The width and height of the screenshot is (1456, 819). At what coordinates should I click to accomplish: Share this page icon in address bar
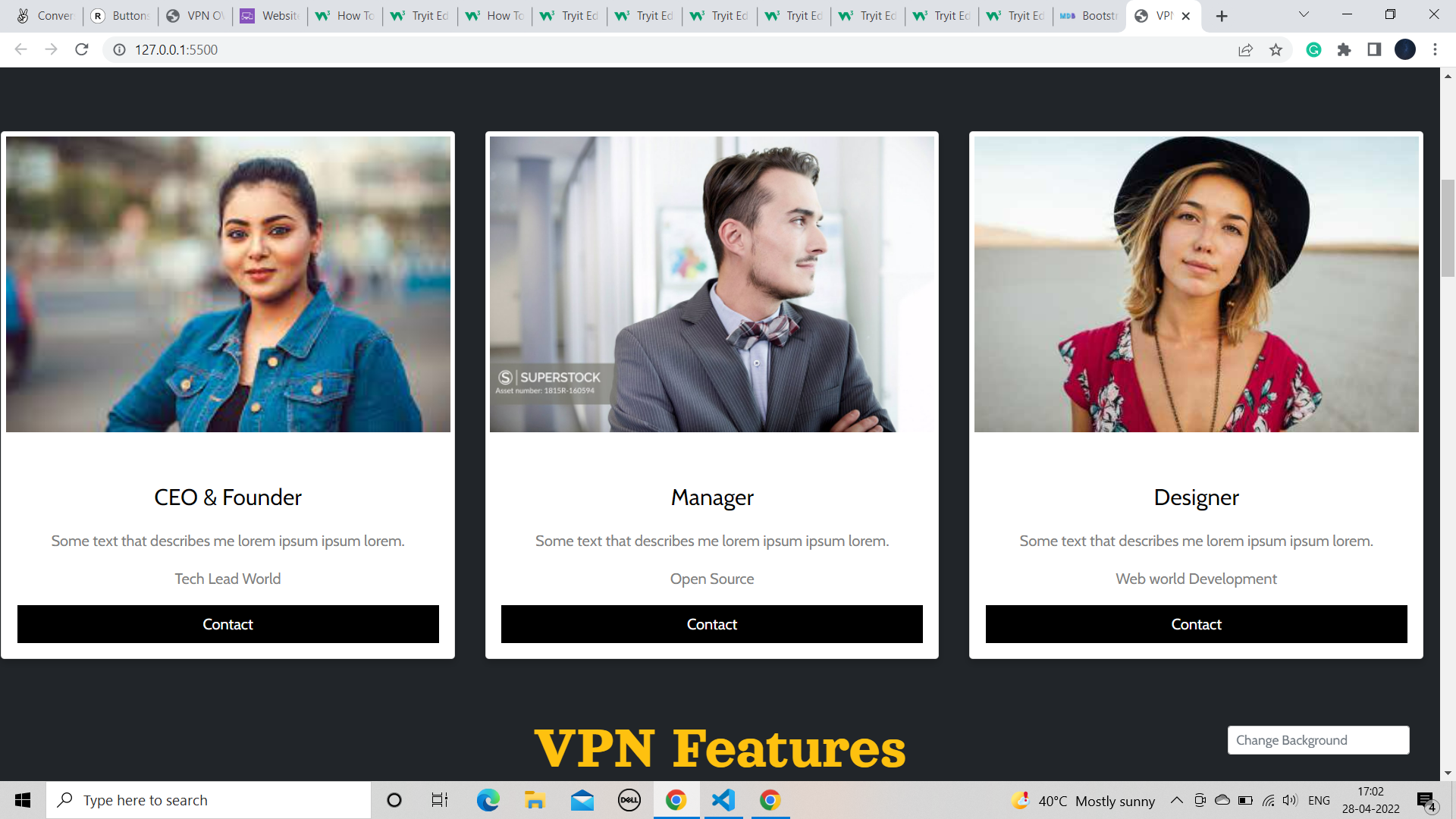pos(1245,49)
